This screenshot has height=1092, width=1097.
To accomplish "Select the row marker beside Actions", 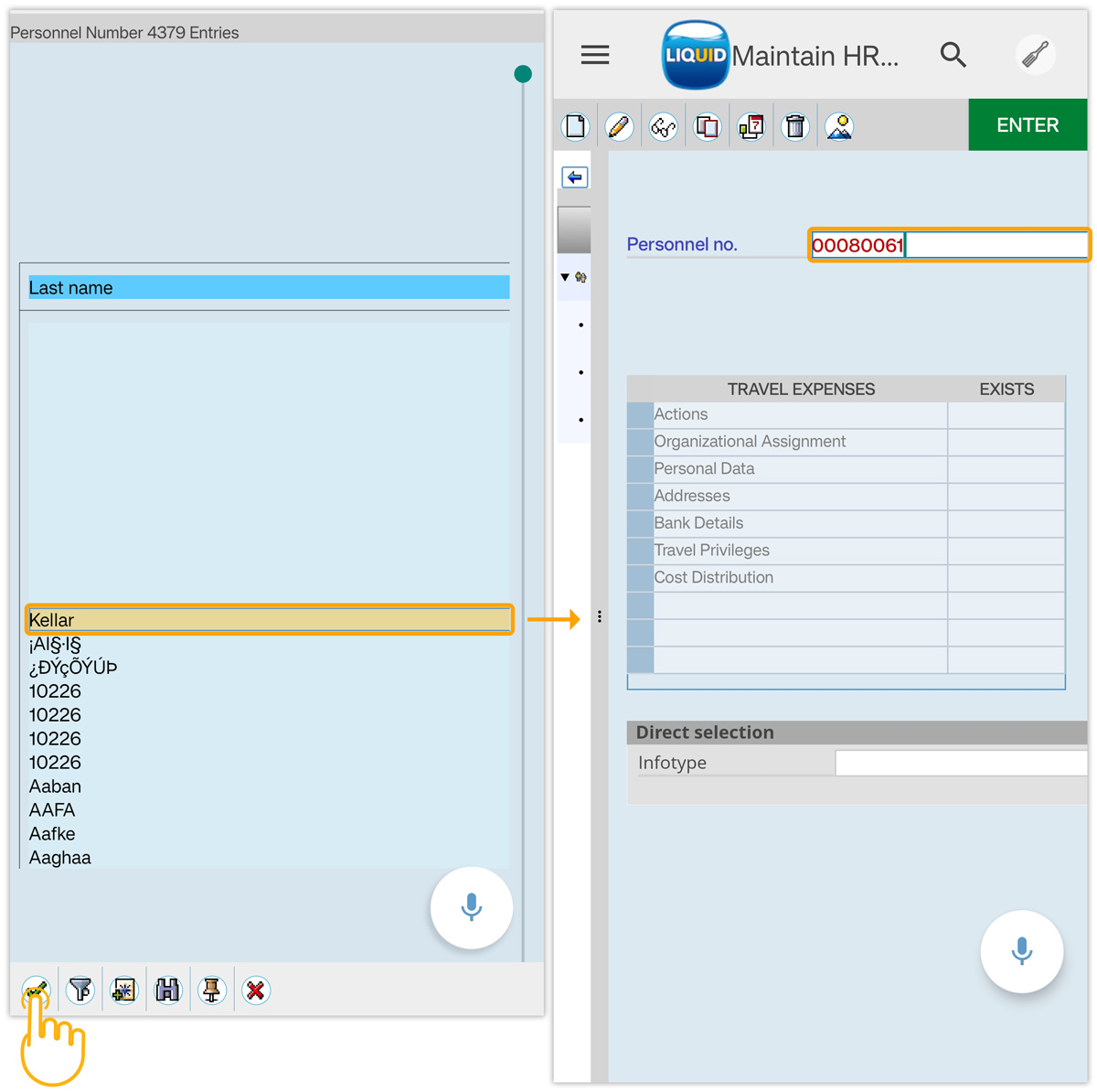I will pos(640,414).
